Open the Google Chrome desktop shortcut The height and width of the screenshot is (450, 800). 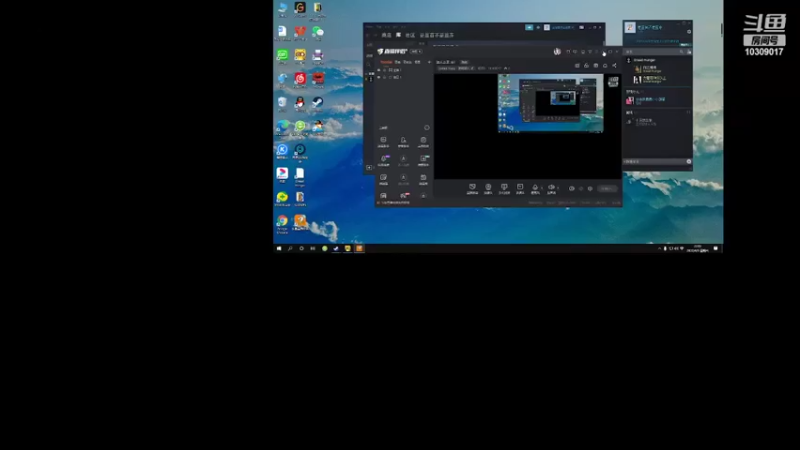(282, 220)
